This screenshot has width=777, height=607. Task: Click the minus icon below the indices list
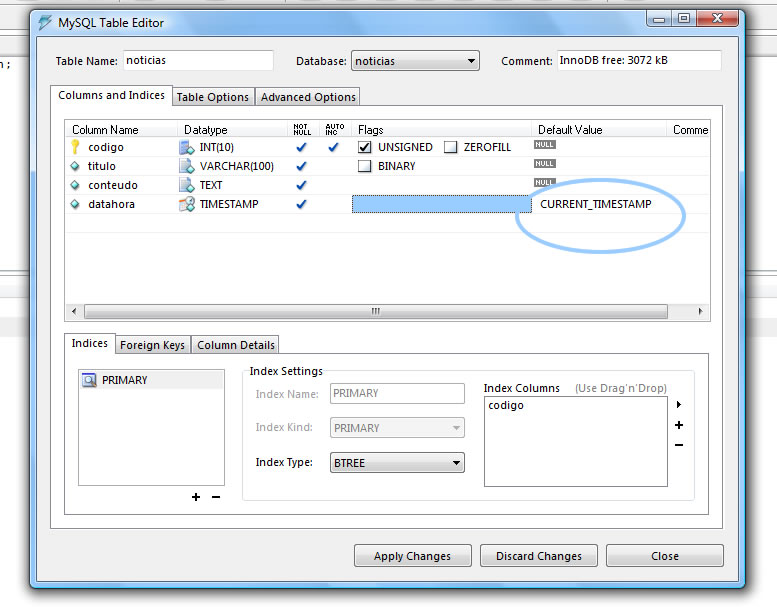pos(216,497)
